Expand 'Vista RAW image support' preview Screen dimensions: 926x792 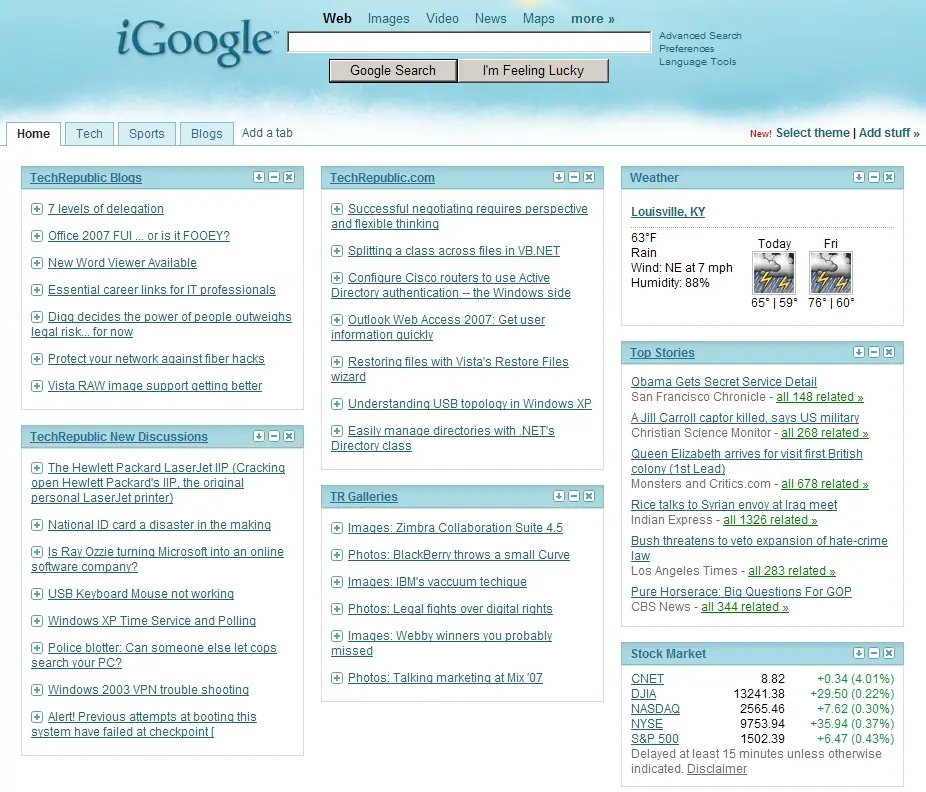pos(37,386)
